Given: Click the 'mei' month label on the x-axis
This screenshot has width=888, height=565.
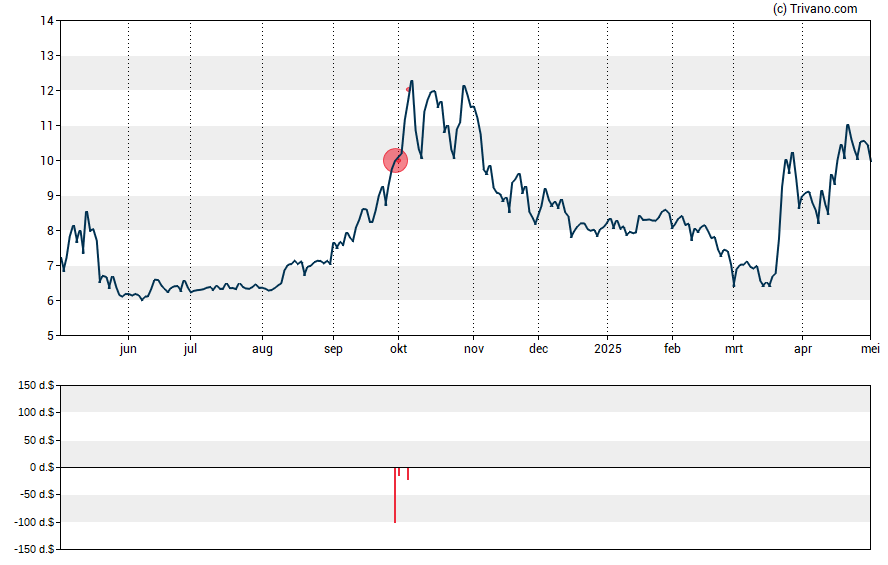Looking at the screenshot, I should (x=870, y=349).
